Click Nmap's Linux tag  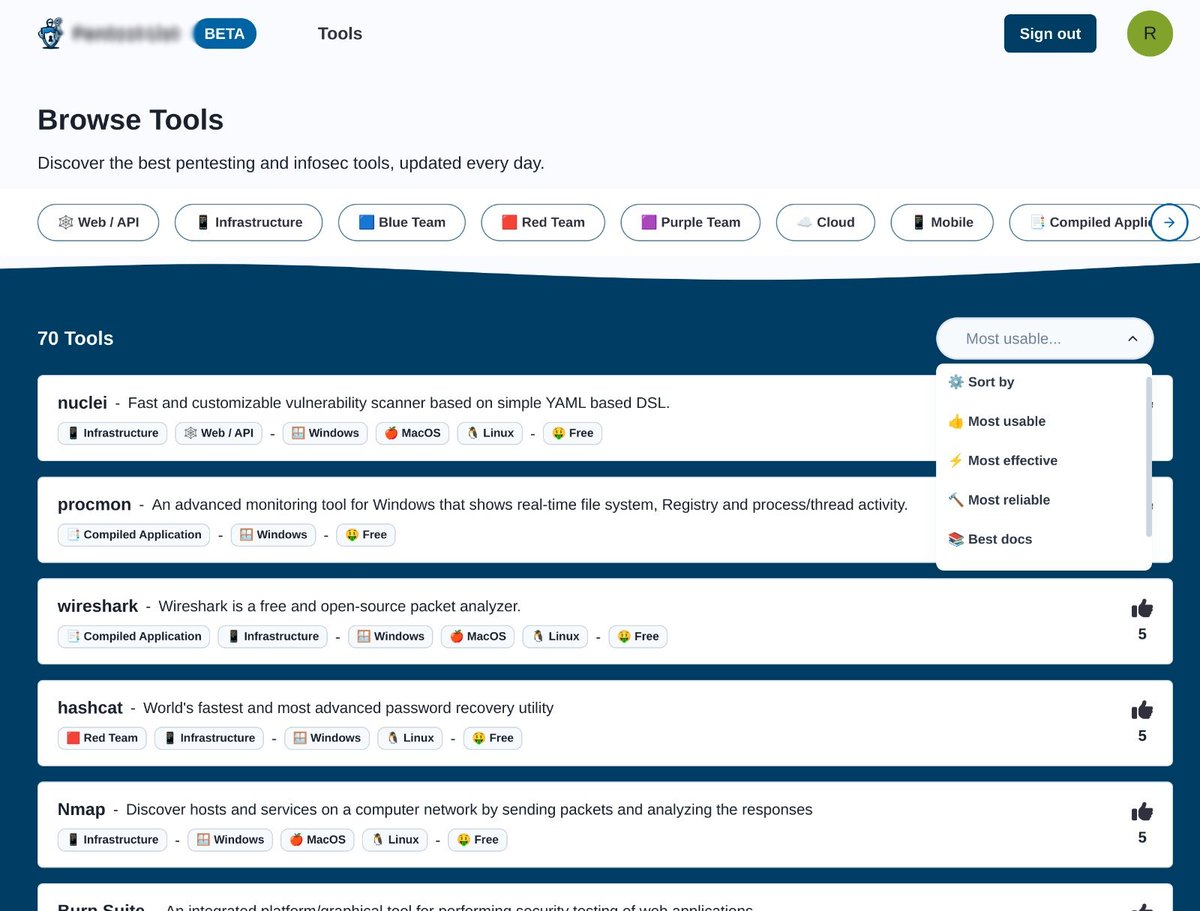pyautogui.click(x=395, y=840)
